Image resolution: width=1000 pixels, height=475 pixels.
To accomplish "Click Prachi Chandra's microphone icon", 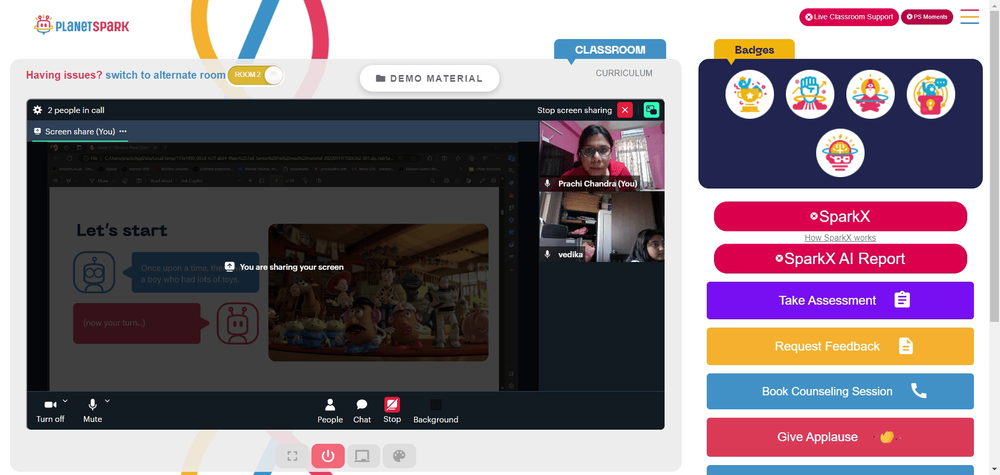I will click(547, 184).
